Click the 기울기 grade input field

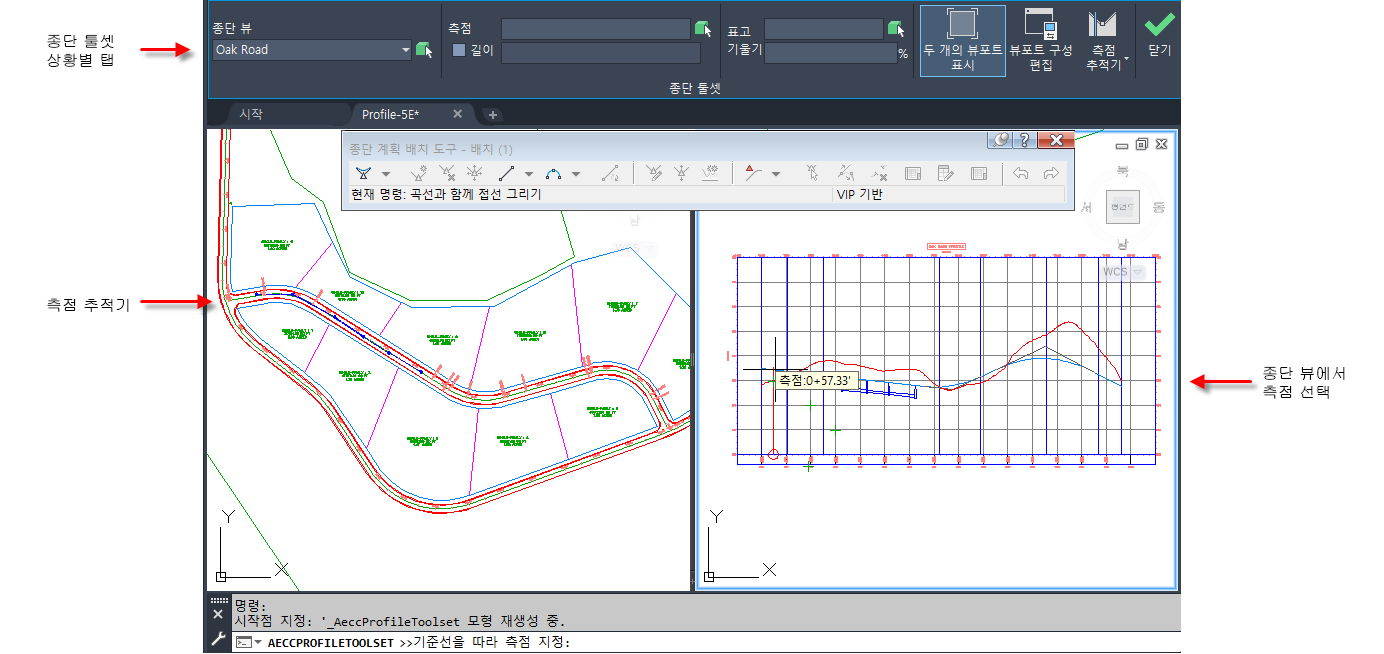(x=830, y=53)
